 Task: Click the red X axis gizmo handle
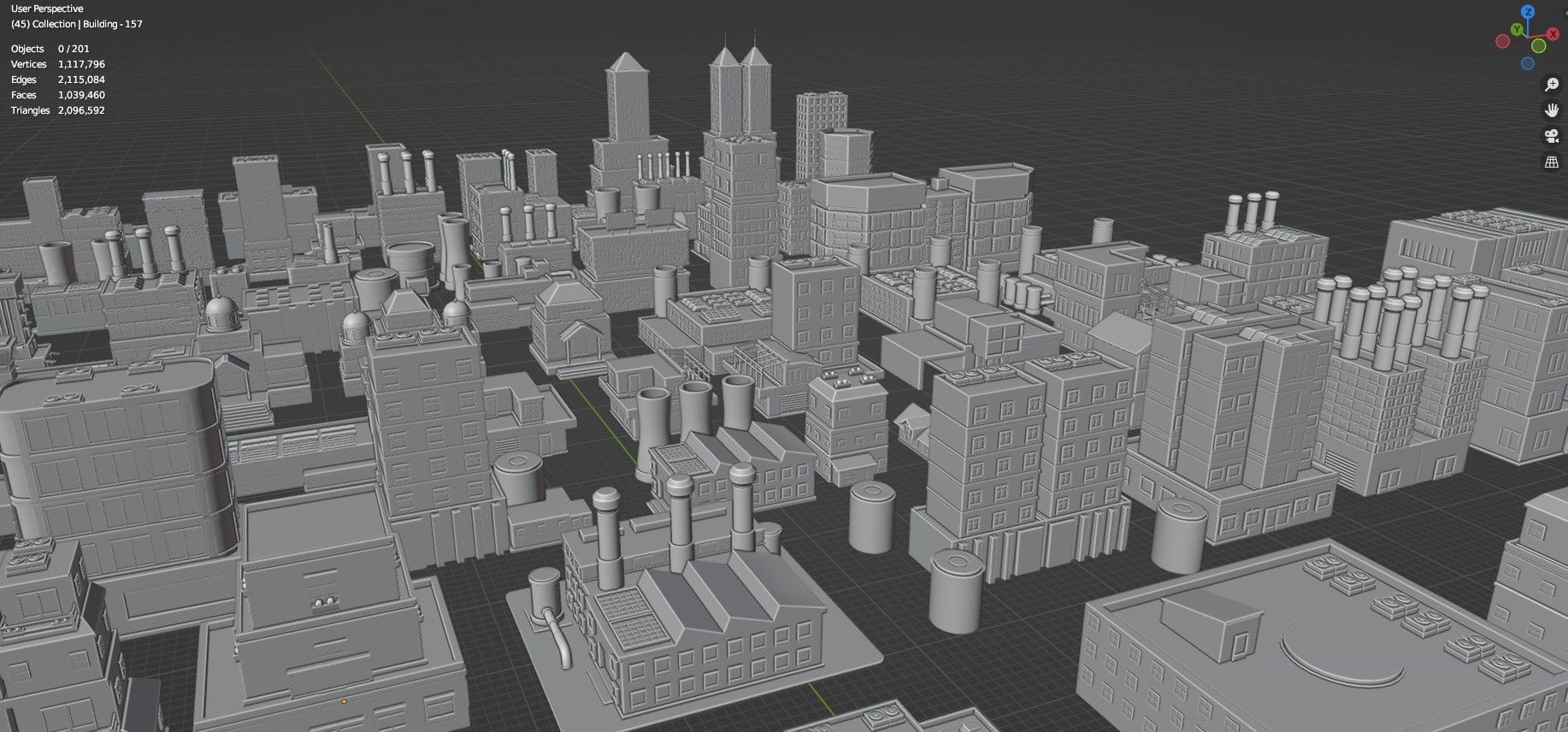click(1553, 34)
